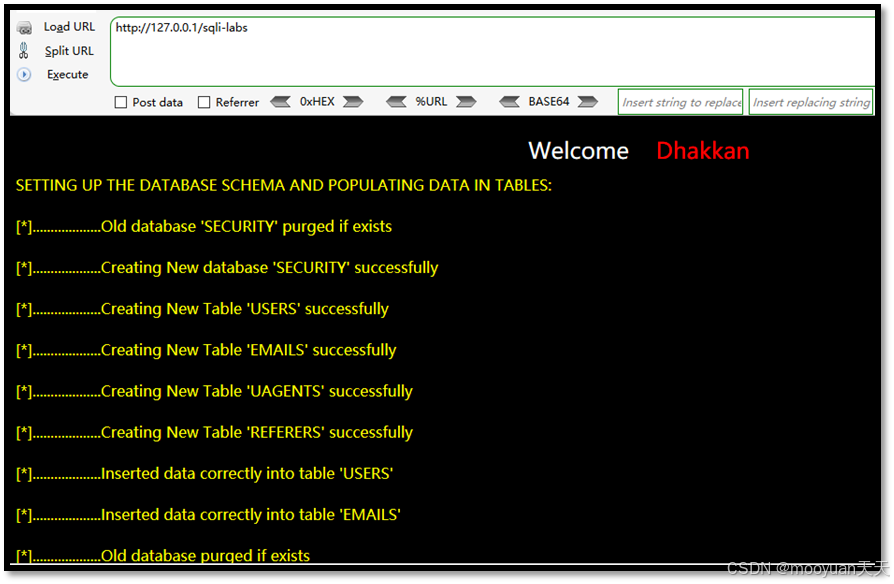Click the %URL encoding label
The height and width of the screenshot is (584, 894).
[431, 102]
